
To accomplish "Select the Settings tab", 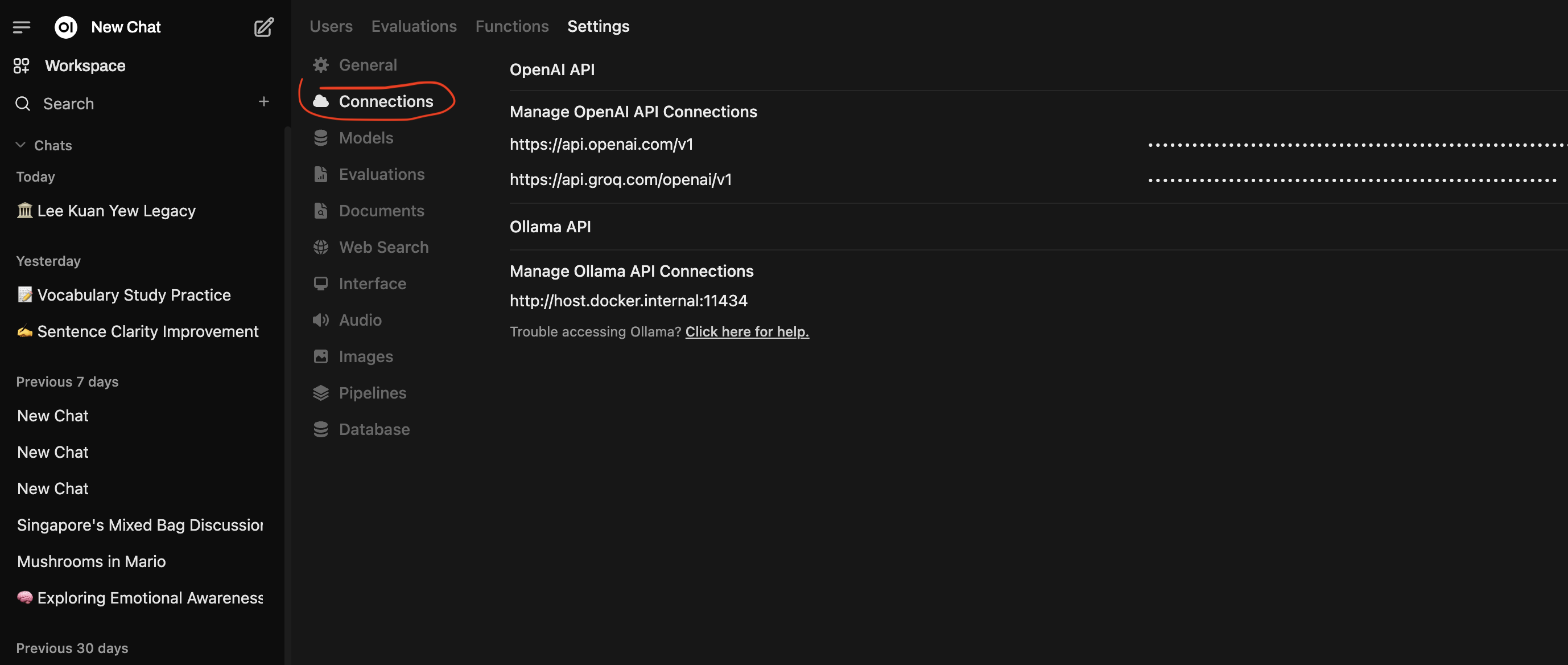I will coord(599,26).
